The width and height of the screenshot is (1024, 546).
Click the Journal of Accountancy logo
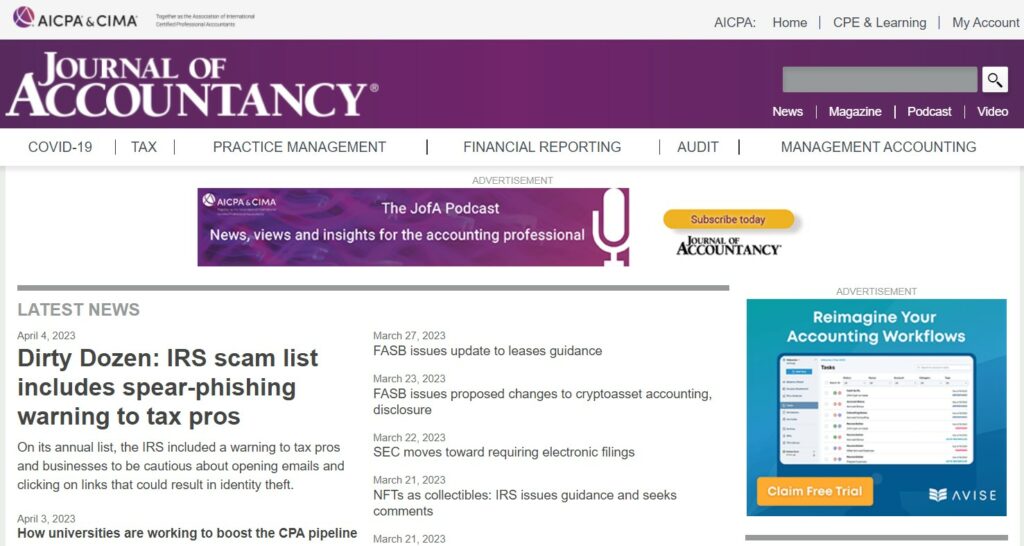pos(191,84)
